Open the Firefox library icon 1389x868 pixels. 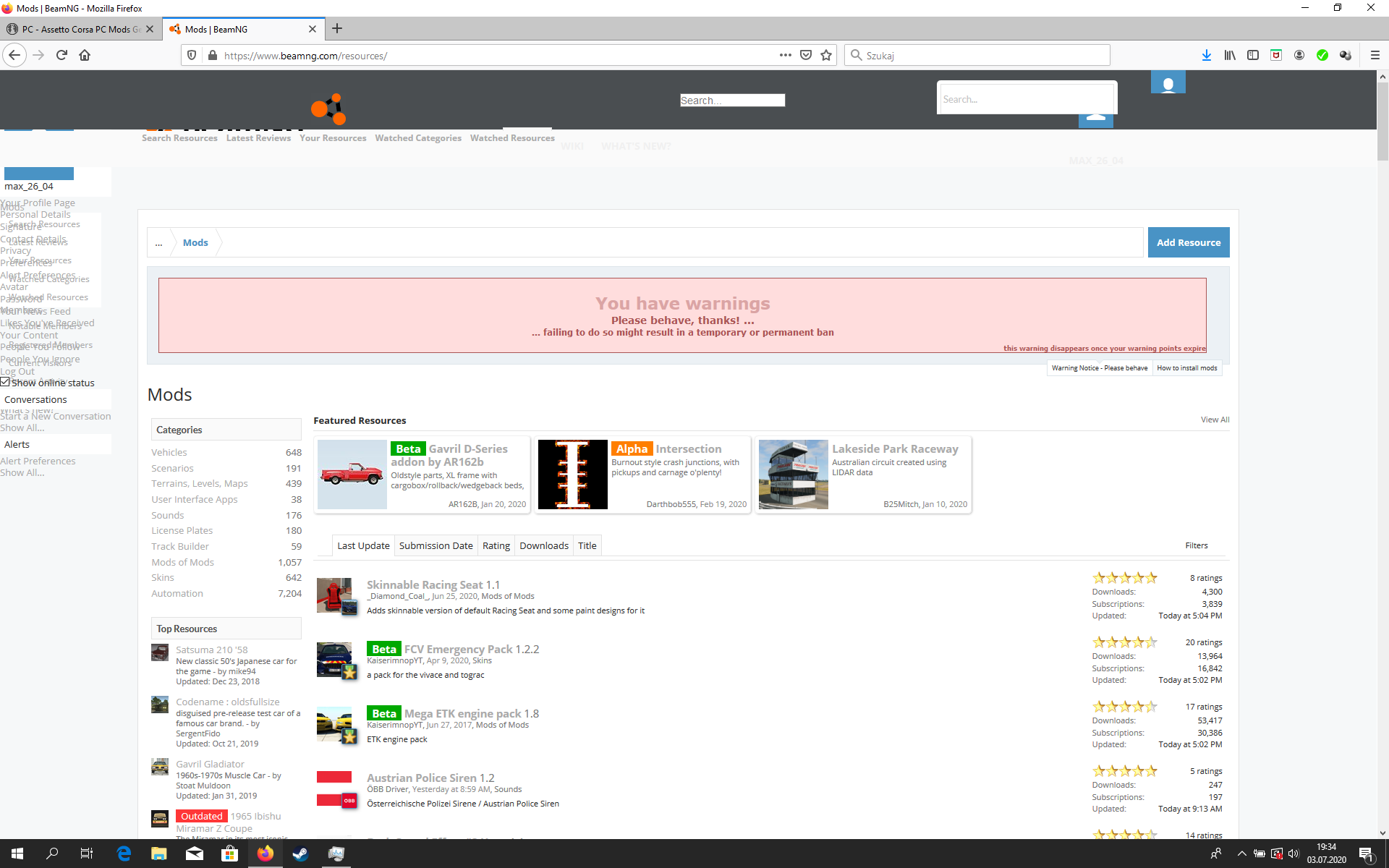tap(1230, 55)
